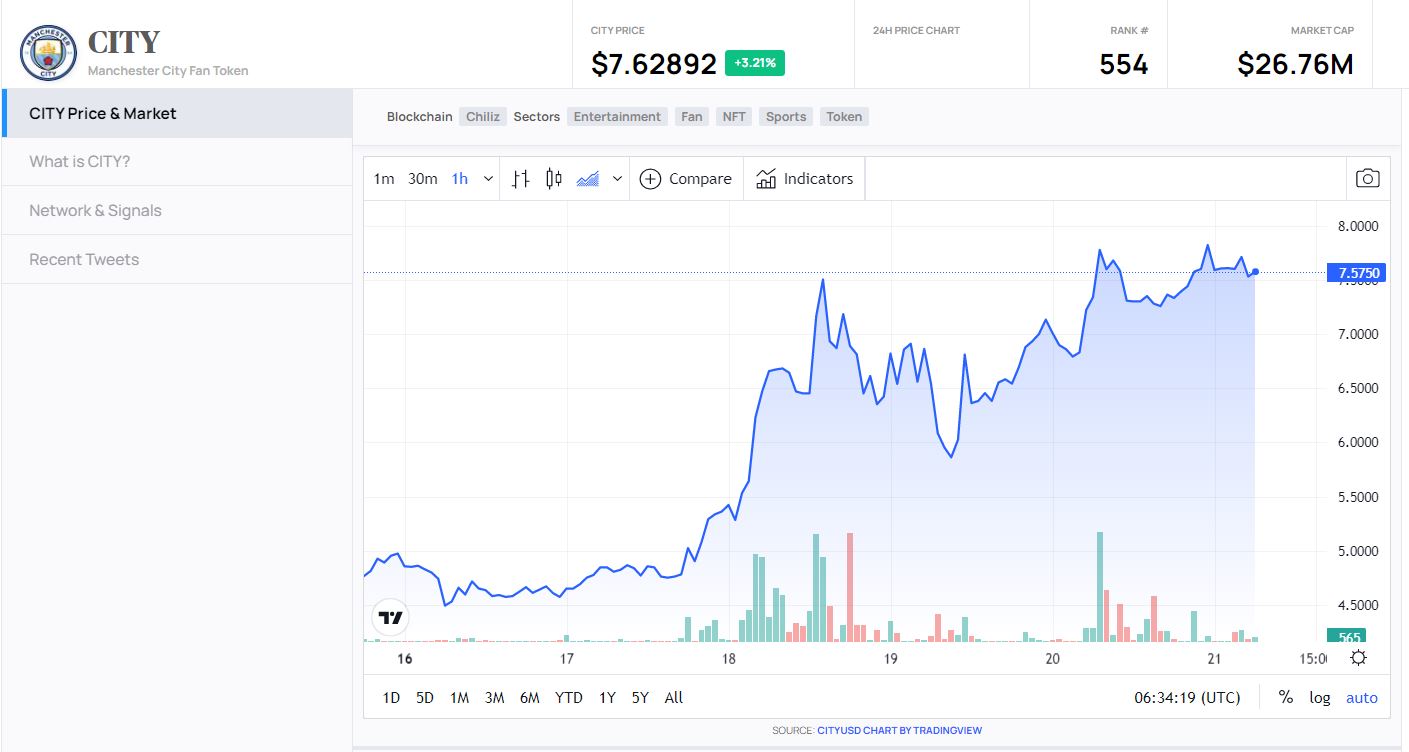Take a chart snapshot with camera icon
This screenshot has height=752, width=1409.
coord(1367,179)
